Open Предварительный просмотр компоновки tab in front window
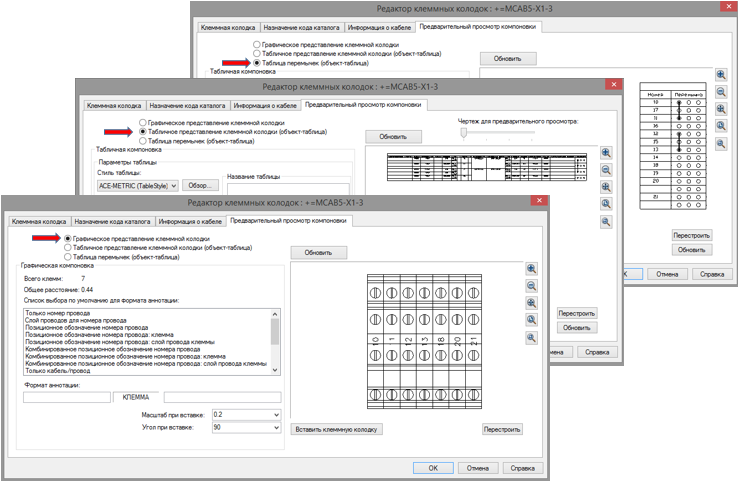738x481 pixels. 289,220
